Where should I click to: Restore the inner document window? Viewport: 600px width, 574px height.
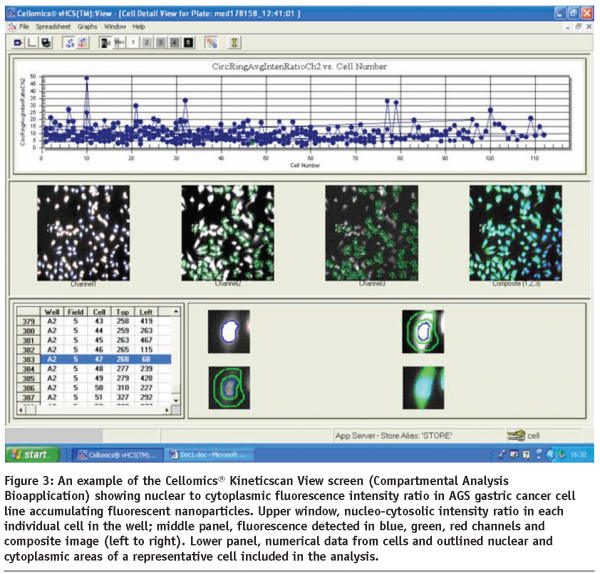[578, 27]
